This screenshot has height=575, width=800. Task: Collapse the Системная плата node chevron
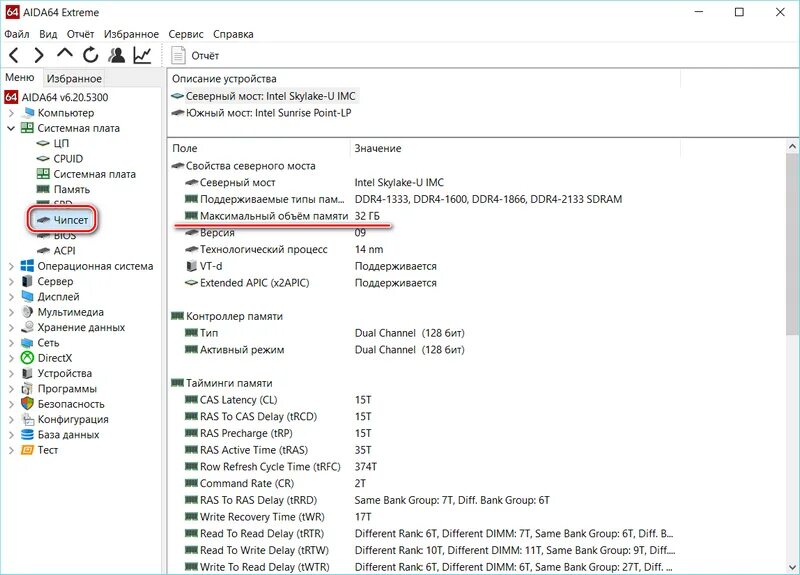click(x=11, y=128)
